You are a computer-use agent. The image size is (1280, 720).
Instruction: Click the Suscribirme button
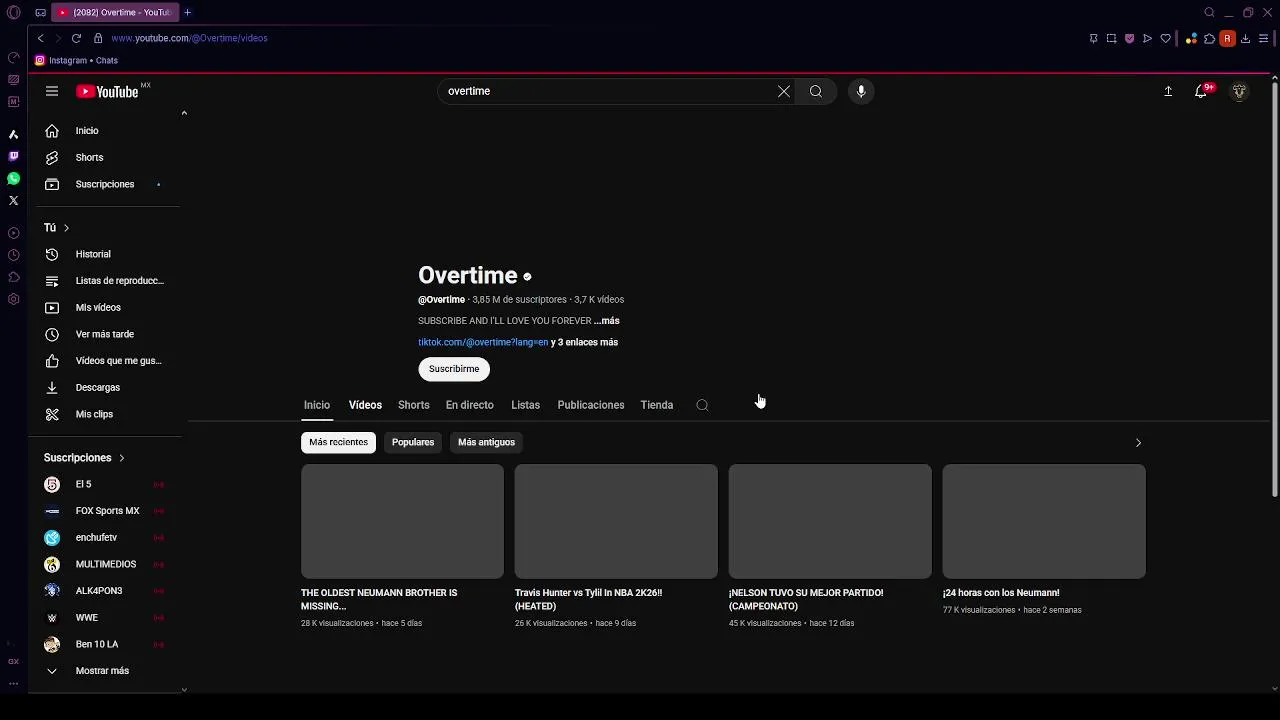[454, 369]
